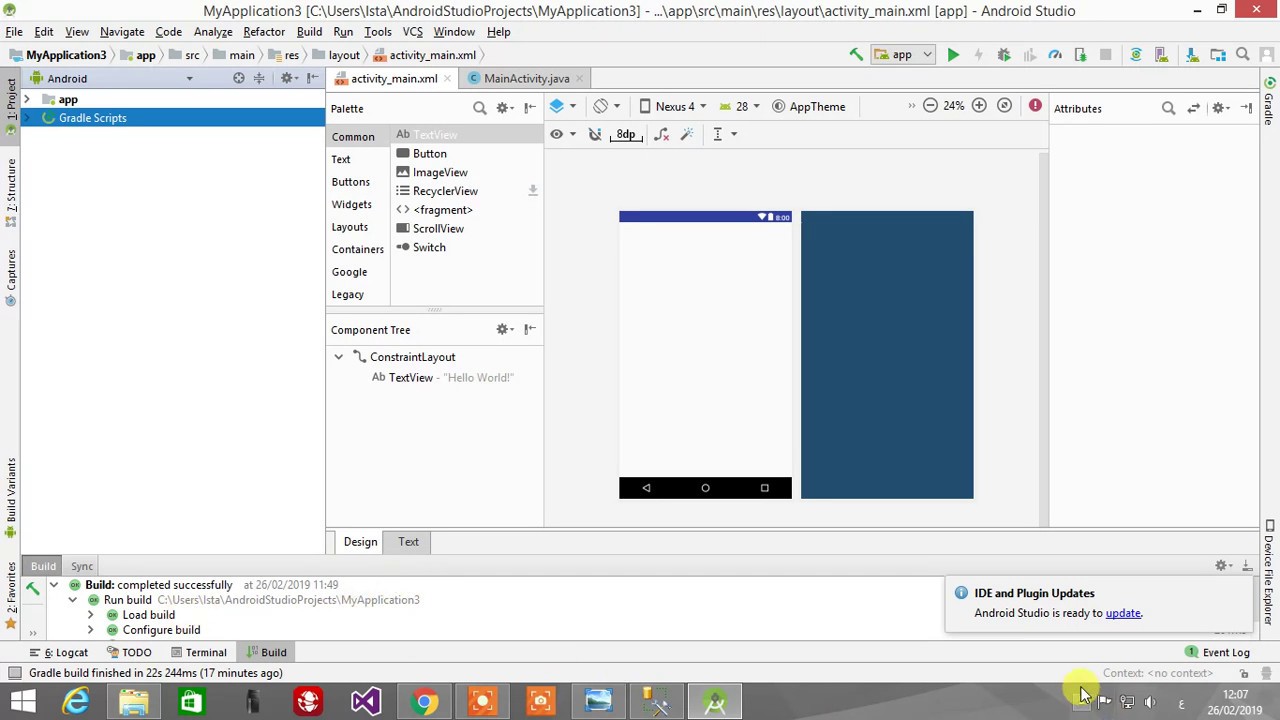Open the Gradle side tool window
This screenshot has width=1280, height=720.
coord(1270,103)
